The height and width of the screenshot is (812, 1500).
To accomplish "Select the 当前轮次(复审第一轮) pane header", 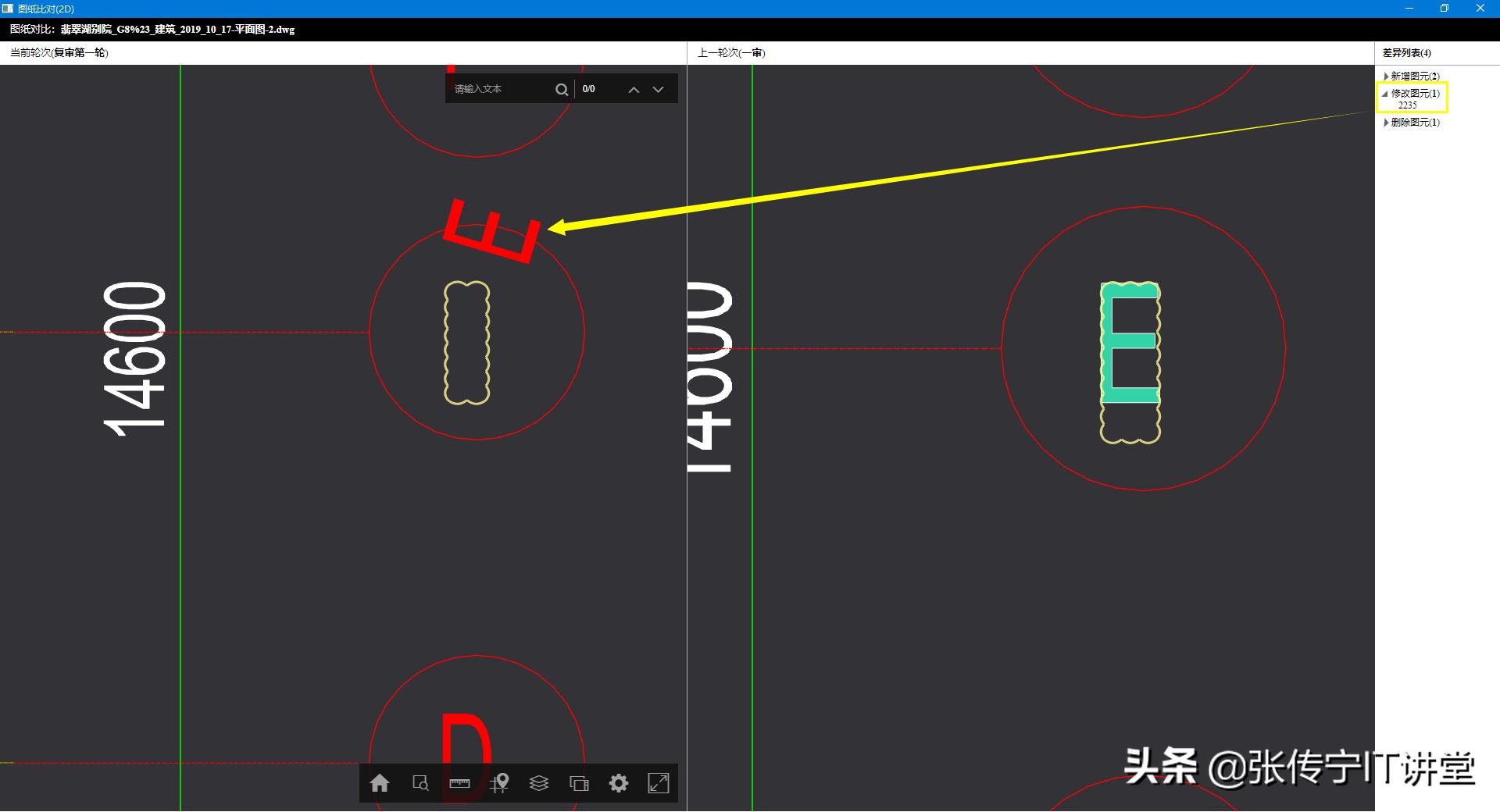I will (59, 53).
